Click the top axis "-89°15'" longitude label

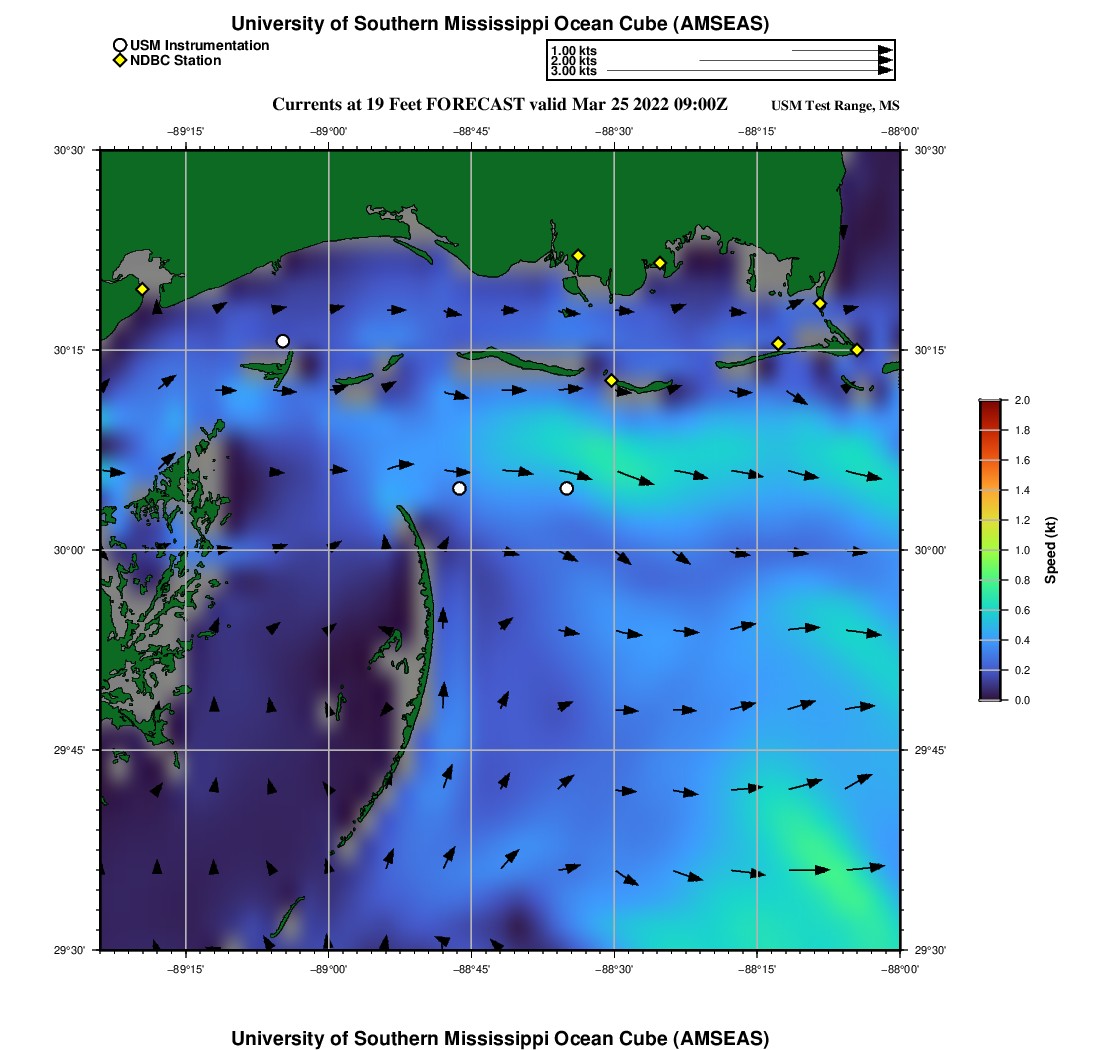tap(185, 131)
